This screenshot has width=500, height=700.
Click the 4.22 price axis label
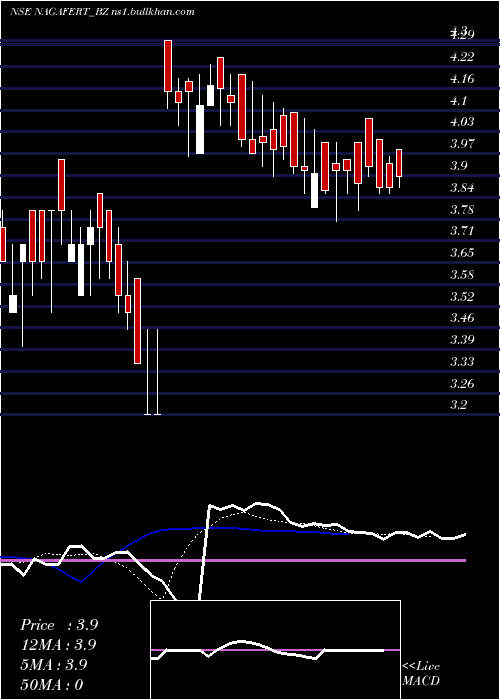pos(461,57)
